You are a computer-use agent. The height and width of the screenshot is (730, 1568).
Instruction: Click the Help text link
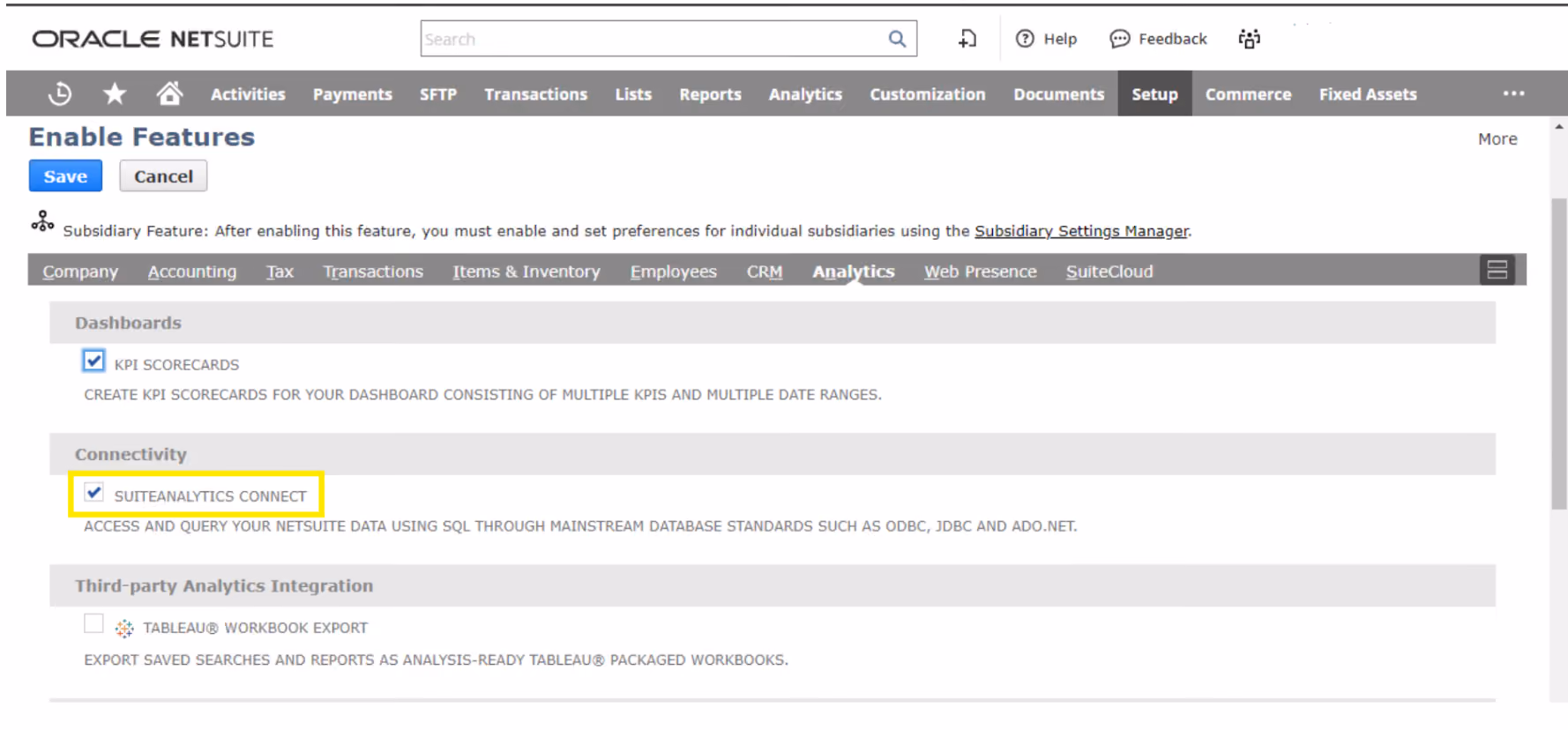pyautogui.click(x=1060, y=39)
